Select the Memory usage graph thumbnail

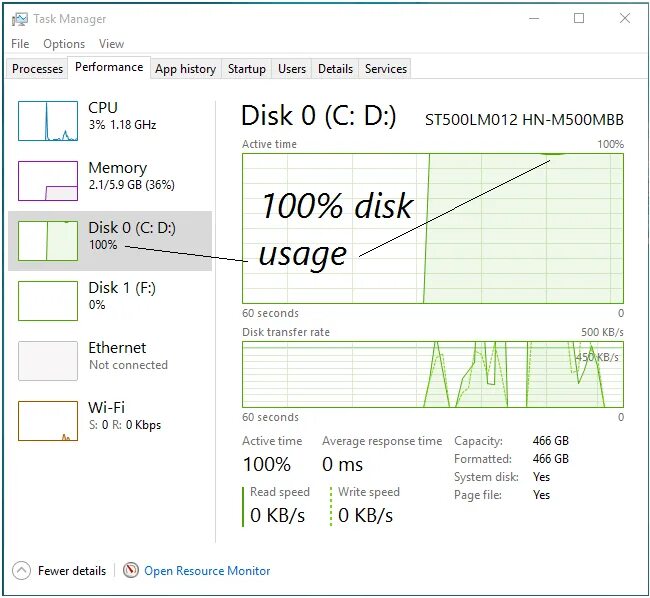(x=47, y=181)
